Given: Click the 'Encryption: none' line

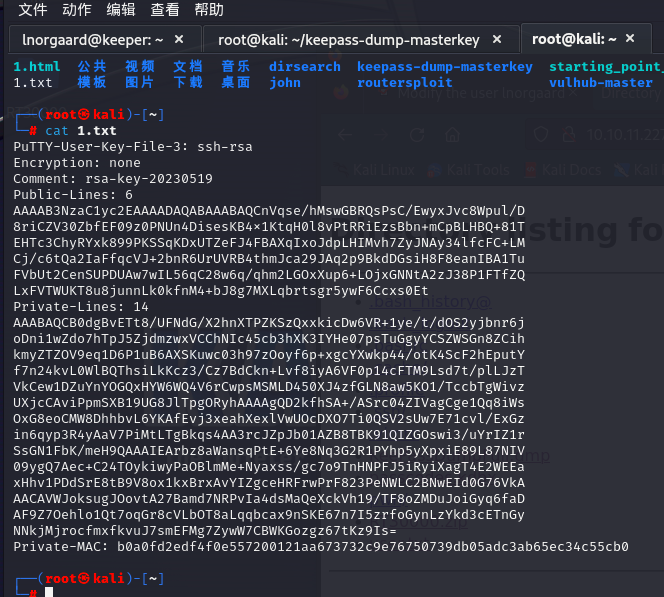Looking at the screenshot, I should click(77, 163).
